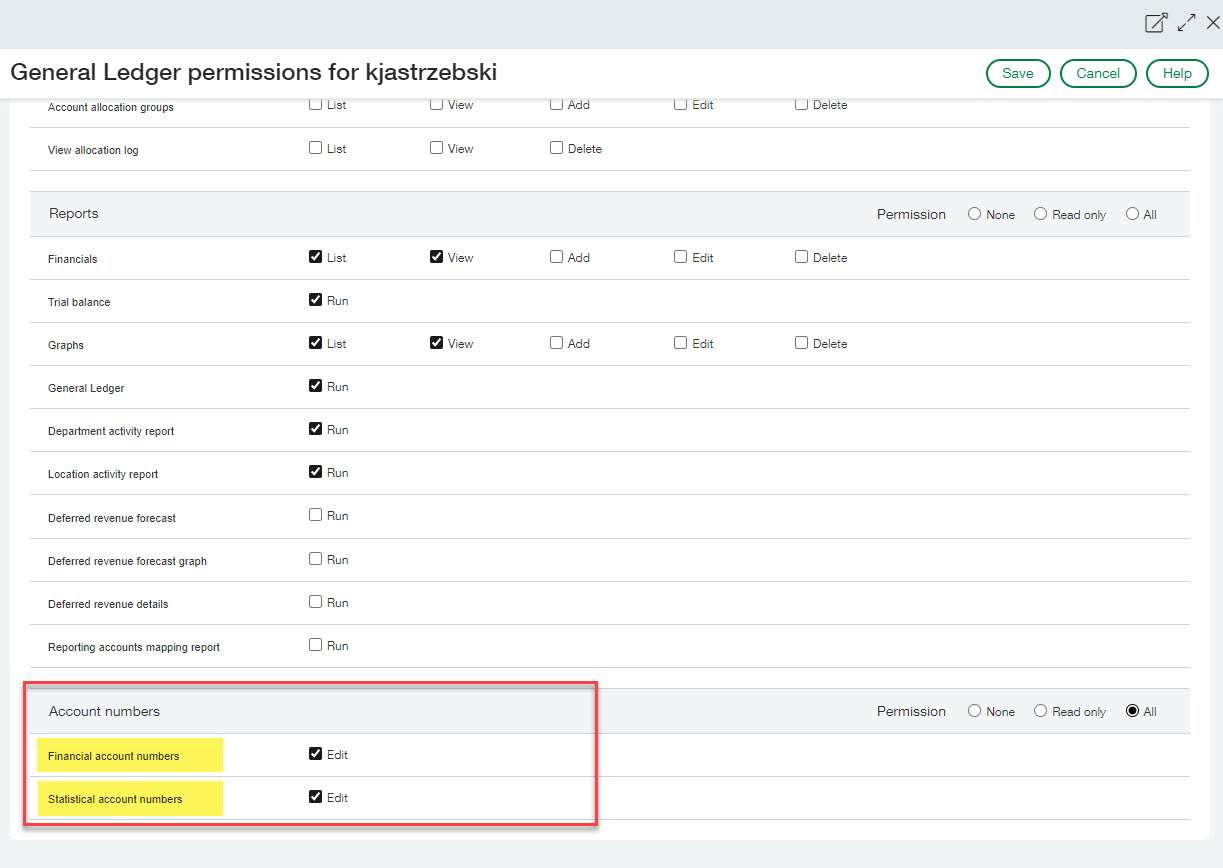Screen dimensions: 1223x868
Task: Set Account numbers permission to None
Action: coord(974,711)
